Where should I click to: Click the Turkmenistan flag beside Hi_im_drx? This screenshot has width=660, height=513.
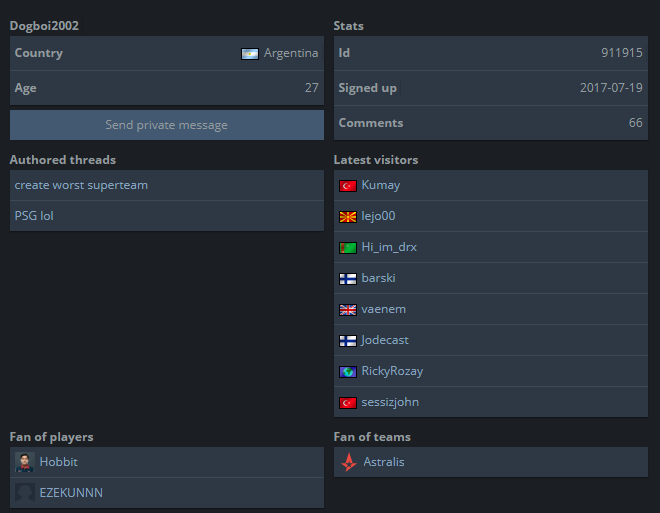[x=348, y=247]
